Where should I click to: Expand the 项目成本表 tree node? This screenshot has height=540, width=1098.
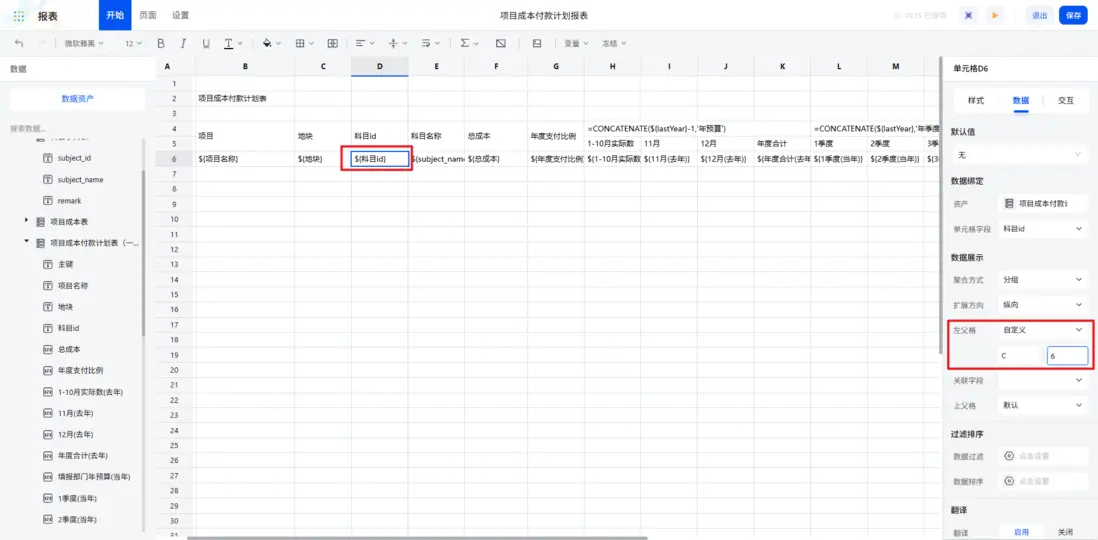[27, 221]
